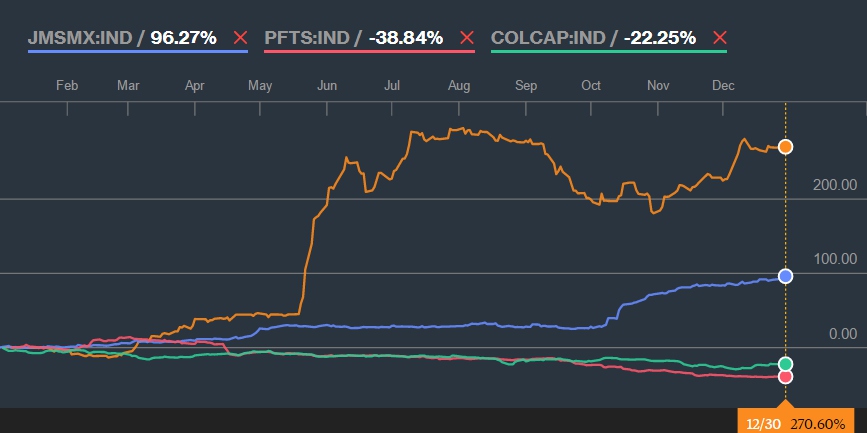Click the Jun label on time axis
867x433 pixels.
pyautogui.click(x=327, y=86)
